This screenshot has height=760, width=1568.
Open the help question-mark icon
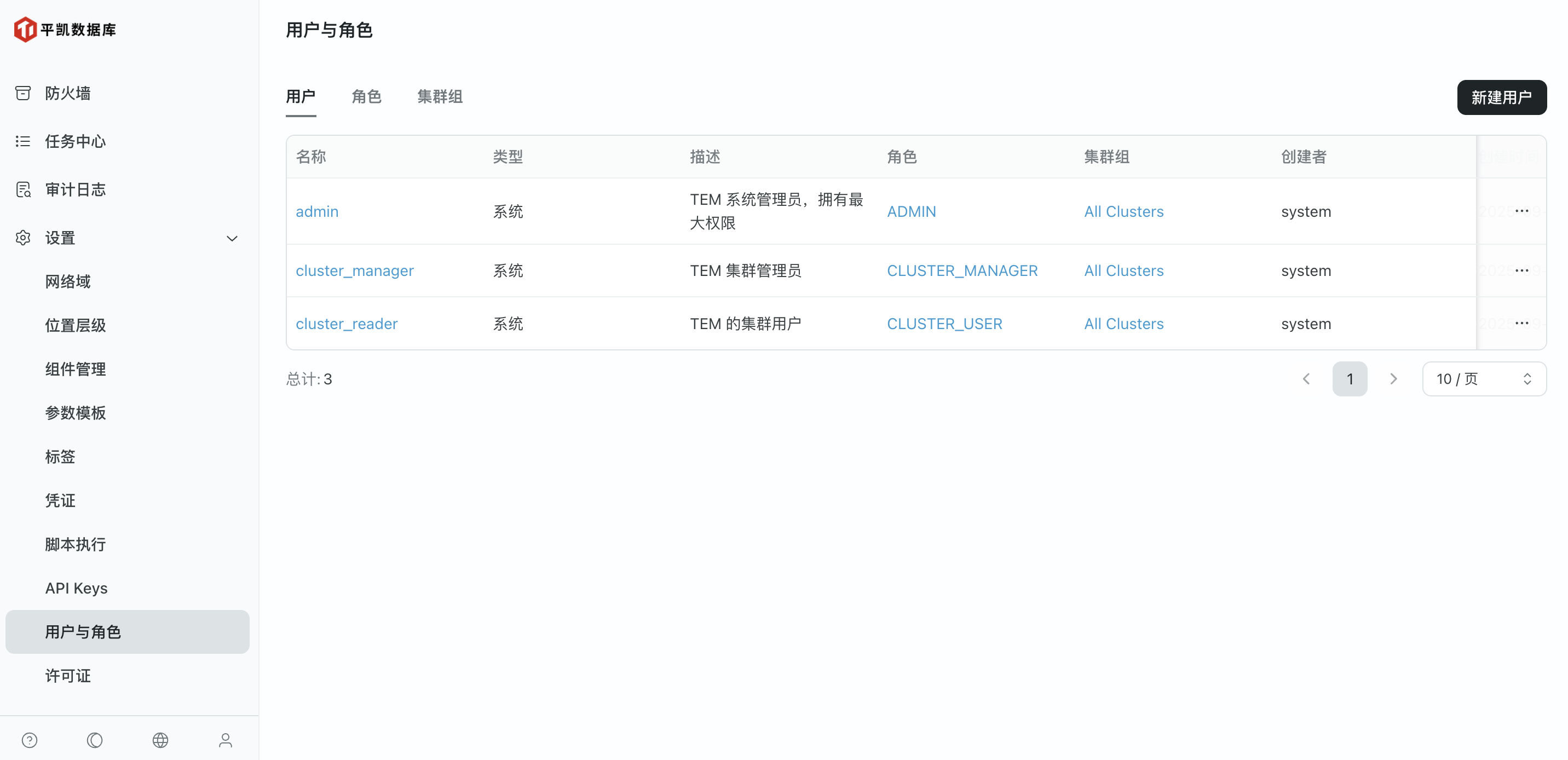(x=29, y=740)
